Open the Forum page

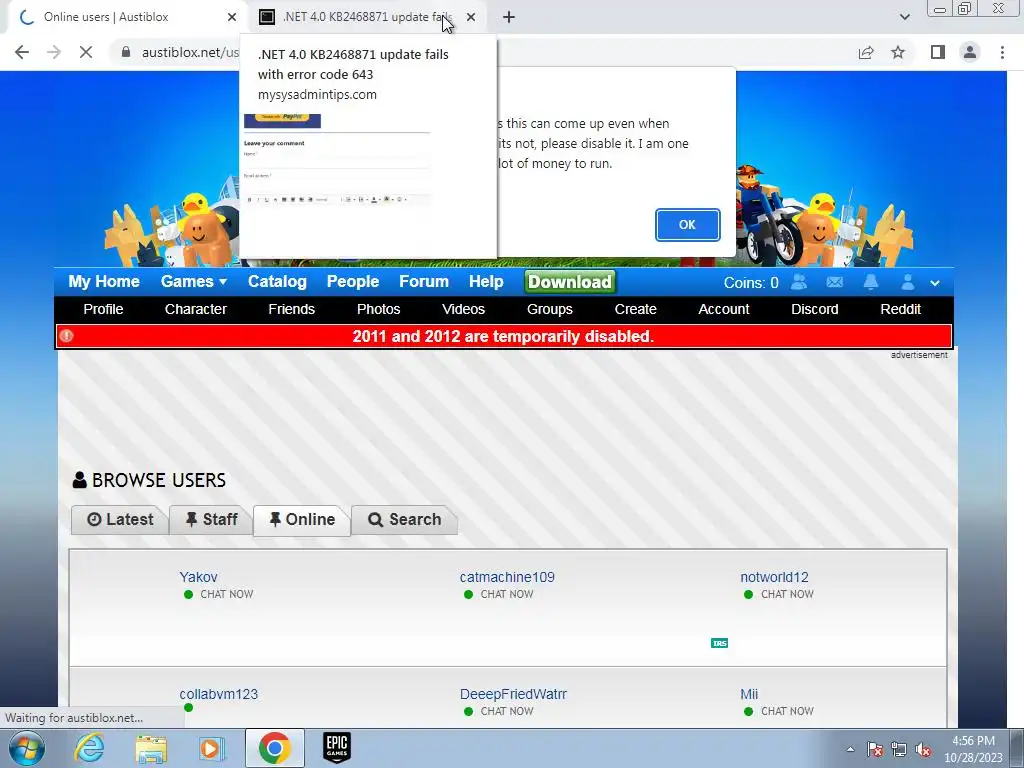click(424, 281)
